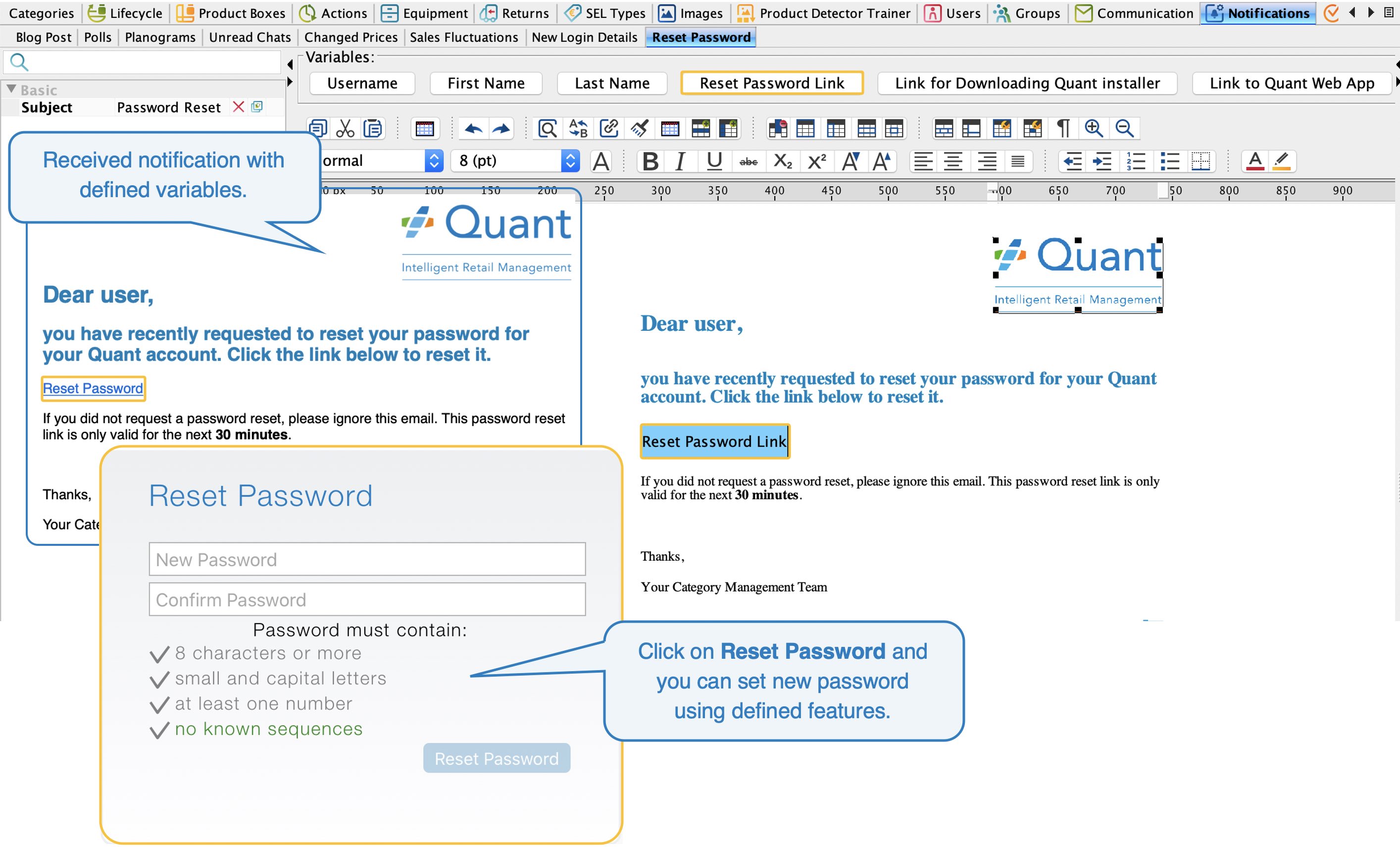Insert the Last Name variable

pyautogui.click(x=612, y=84)
